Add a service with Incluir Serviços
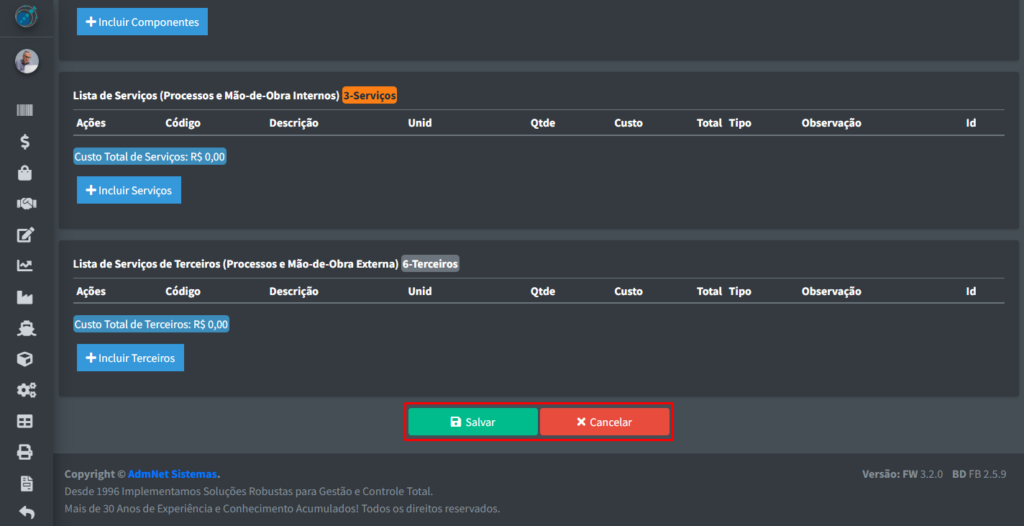 [129, 190]
